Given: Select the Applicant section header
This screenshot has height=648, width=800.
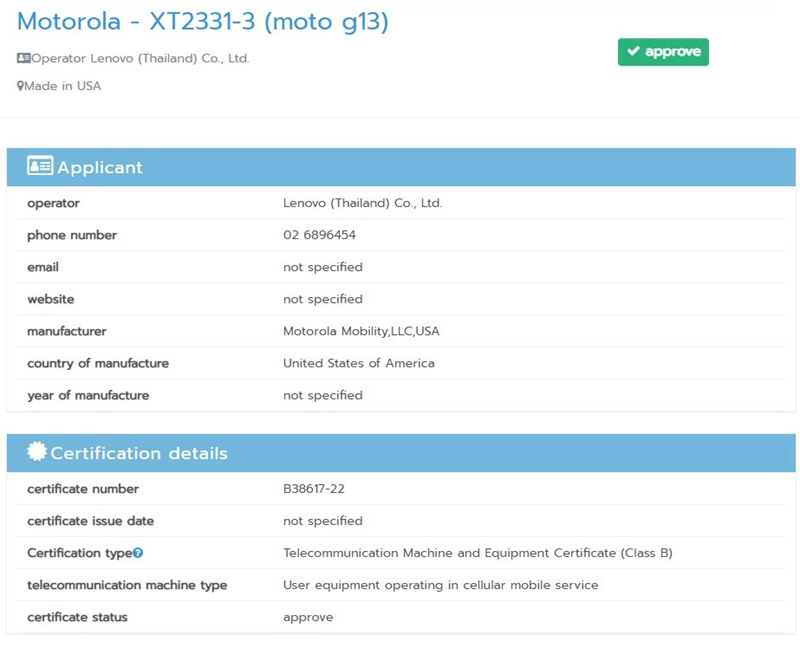Looking at the screenshot, I should point(401,167).
